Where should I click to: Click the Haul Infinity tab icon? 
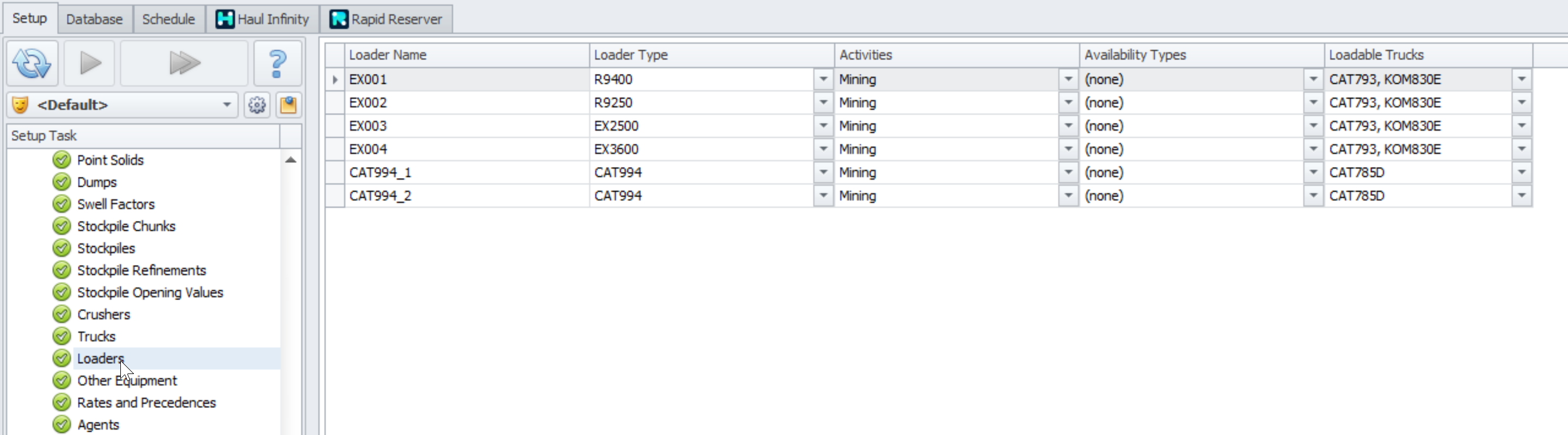click(225, 20)
